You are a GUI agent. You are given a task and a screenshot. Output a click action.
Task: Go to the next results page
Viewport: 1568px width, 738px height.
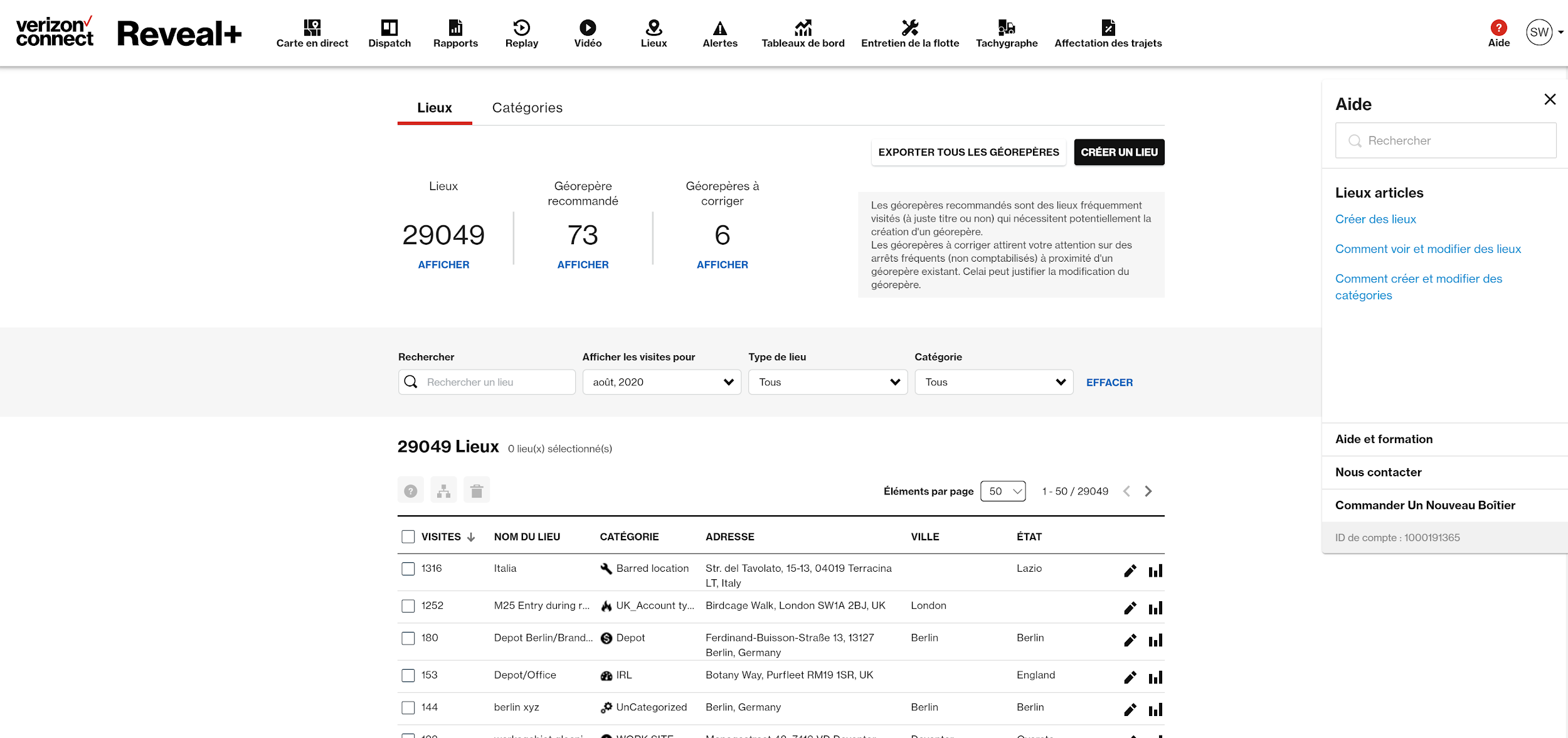click(1148, 491)
